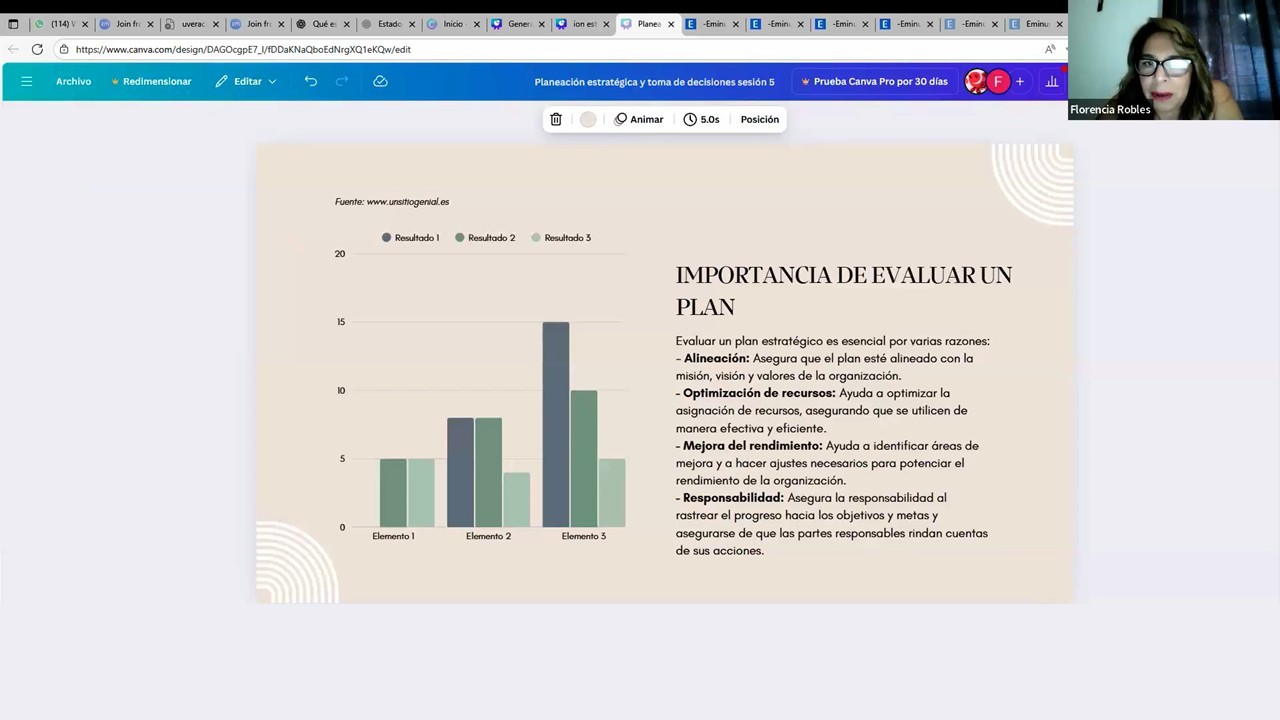Open the analytics bar chart icon

1051,81
